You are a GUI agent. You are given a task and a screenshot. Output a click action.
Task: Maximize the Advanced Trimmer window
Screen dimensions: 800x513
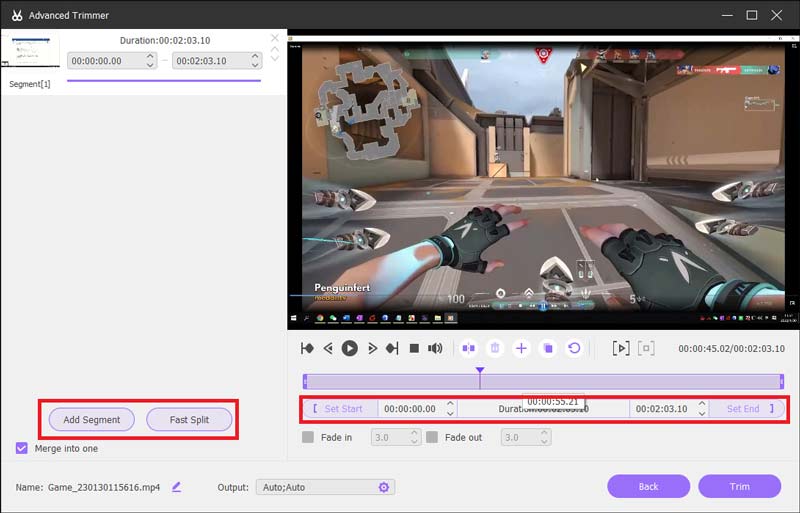(x=752, y=15)
